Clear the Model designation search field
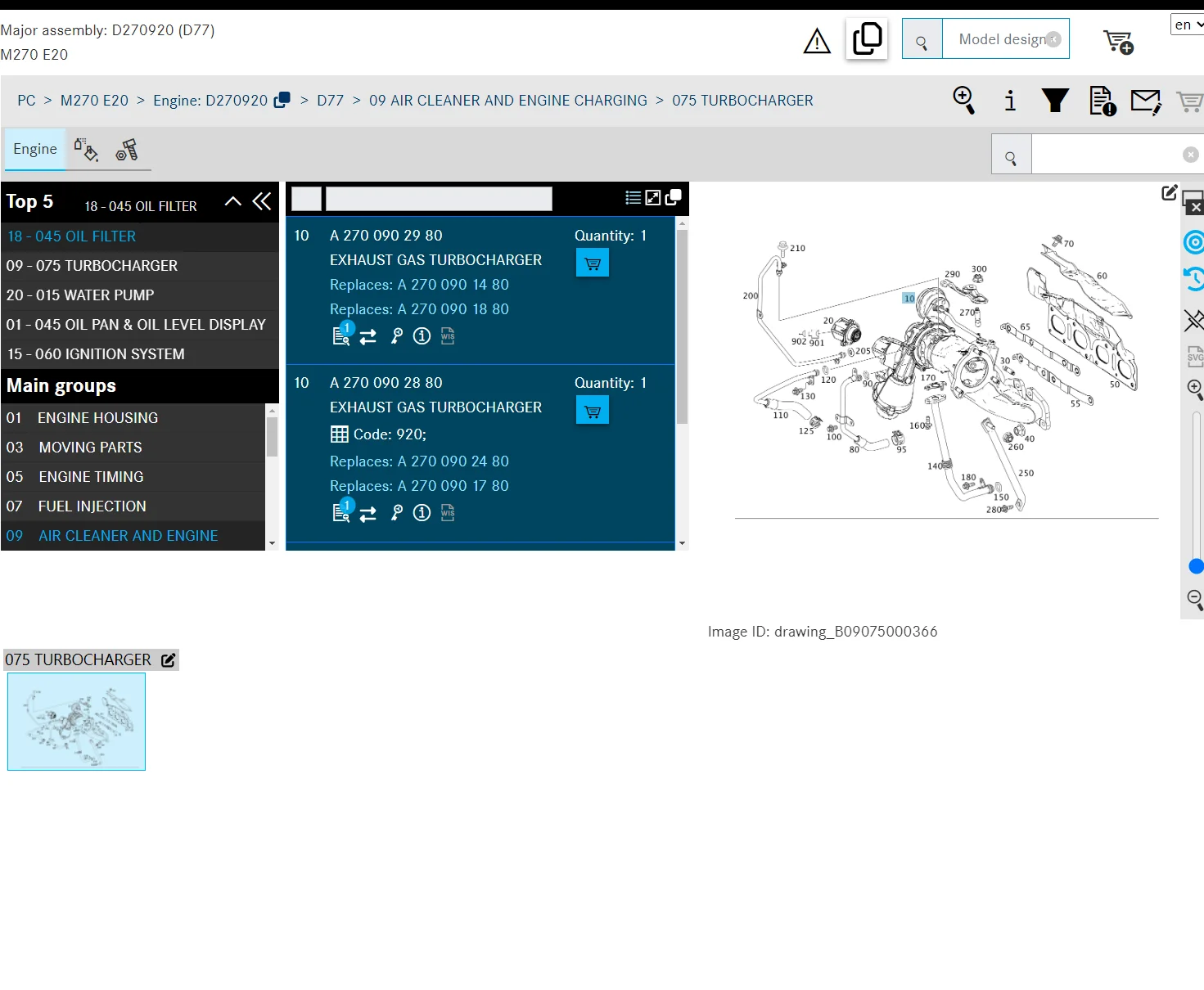The image size is (1204, 990). 1053,39
